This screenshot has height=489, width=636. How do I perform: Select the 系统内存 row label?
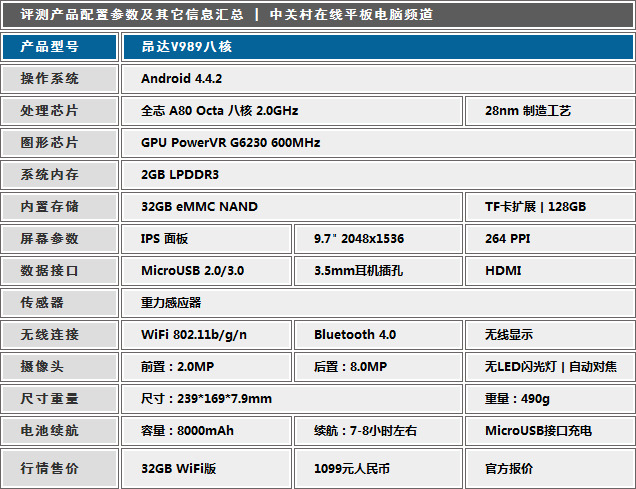click(60, 175)
